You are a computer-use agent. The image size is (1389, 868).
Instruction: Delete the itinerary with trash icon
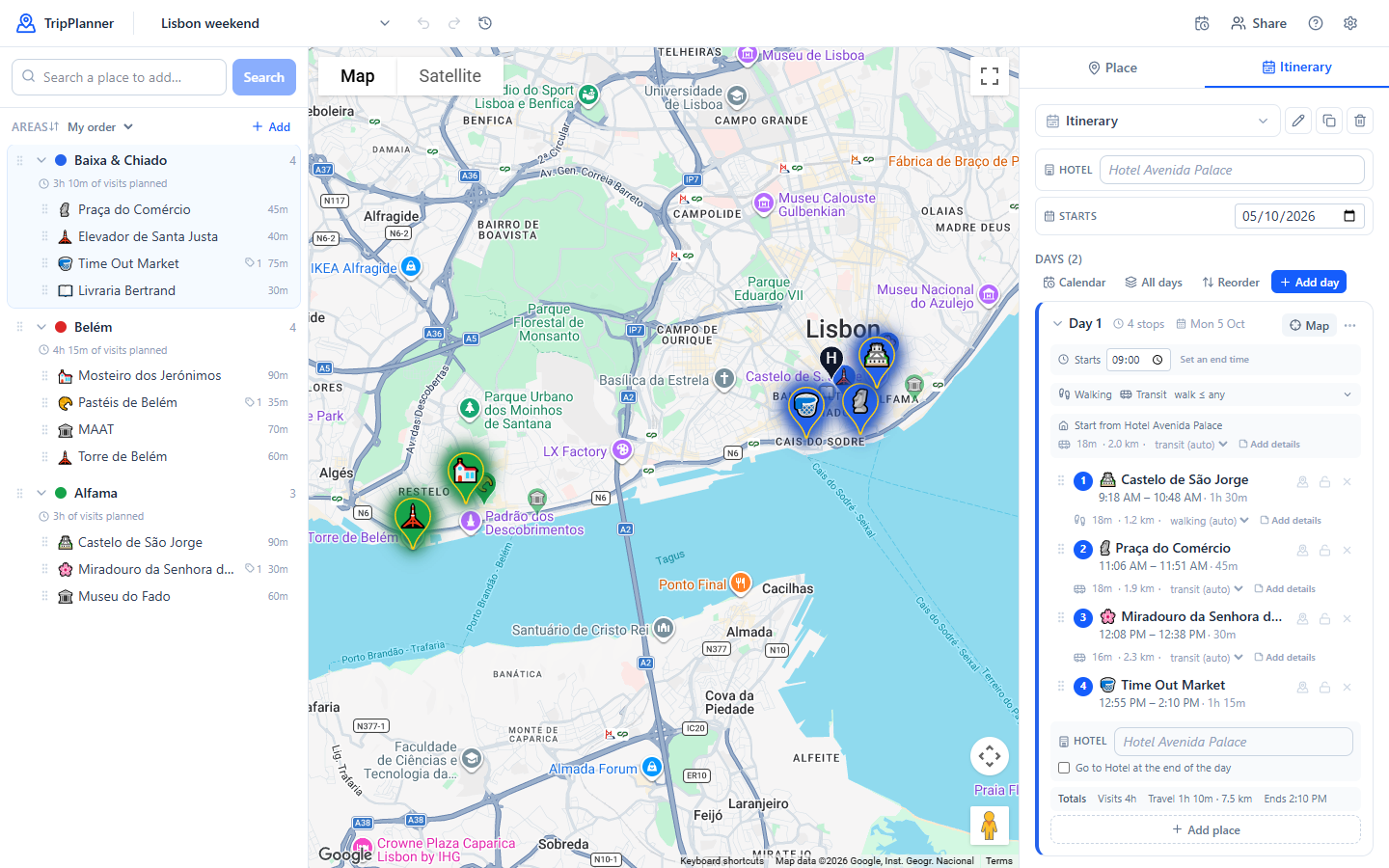[x=1360, y=121]
